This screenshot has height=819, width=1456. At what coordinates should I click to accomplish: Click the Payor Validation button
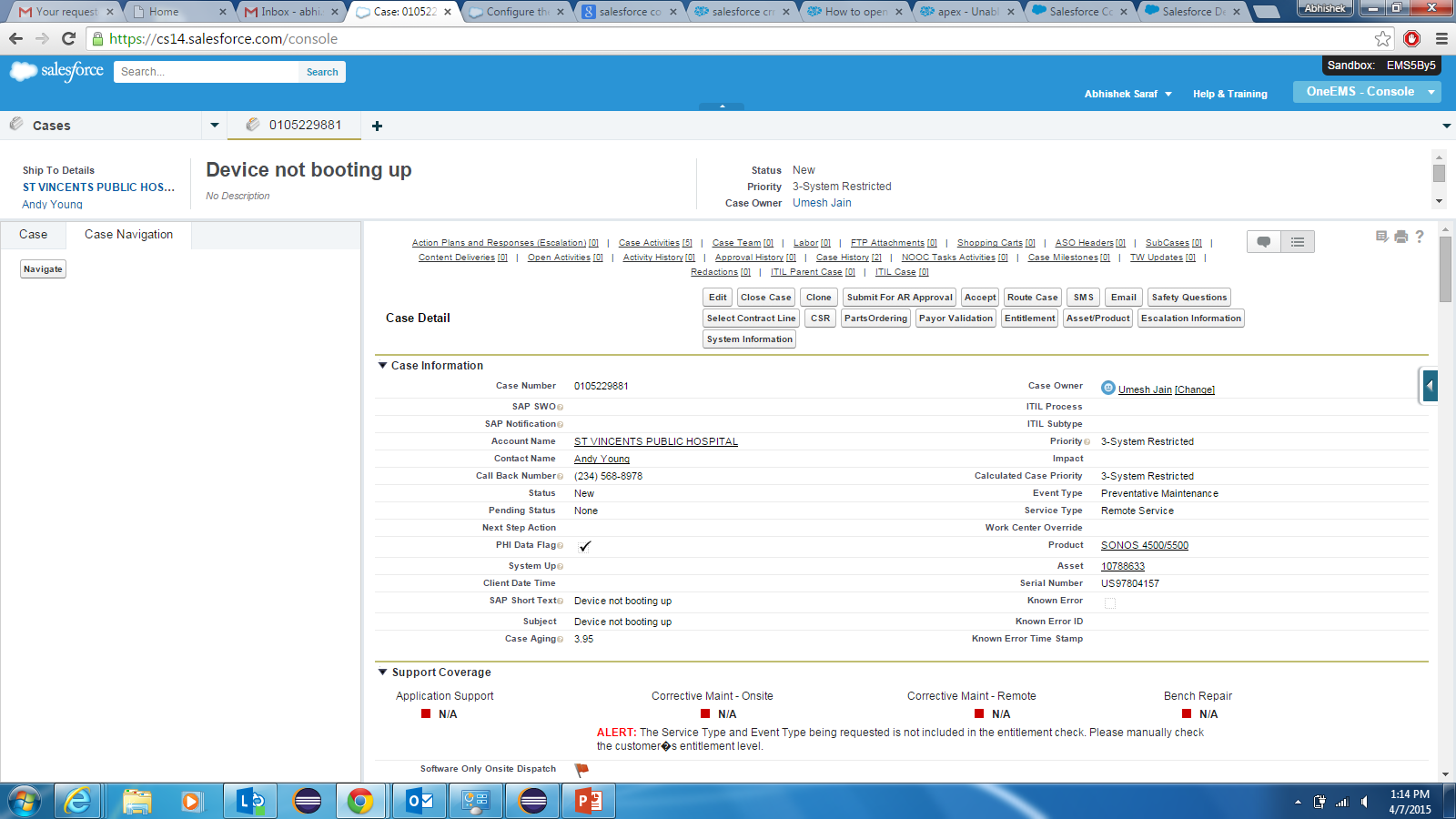[x=955, y=318]
